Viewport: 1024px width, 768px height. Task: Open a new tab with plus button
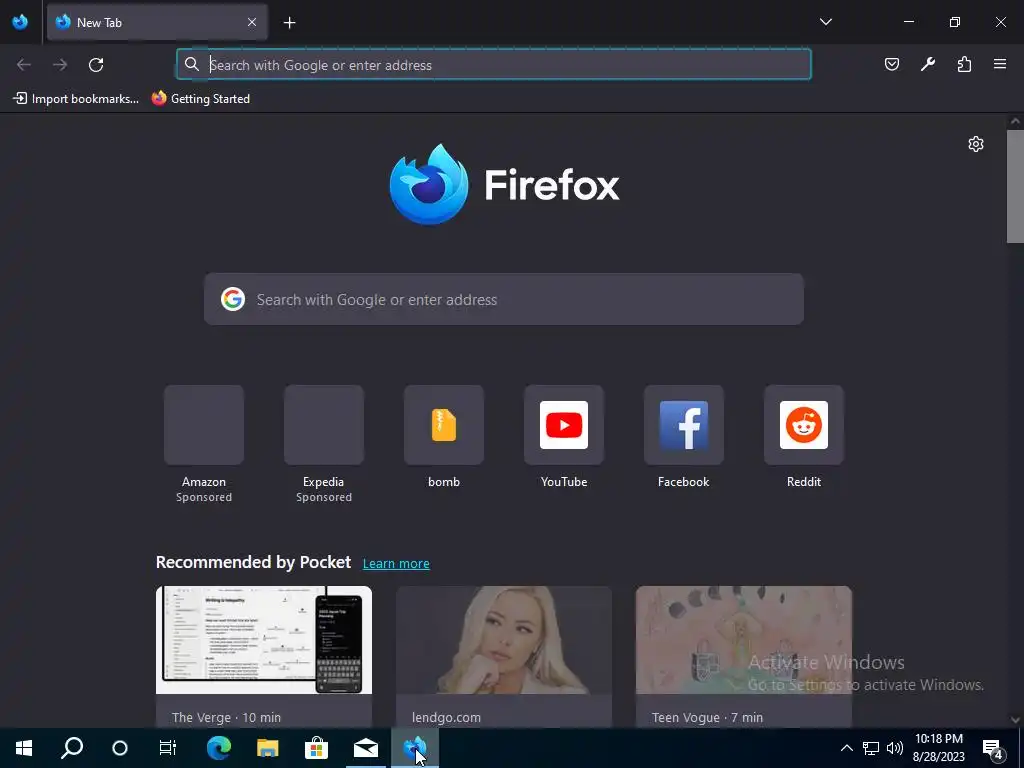[x=289, y=23]
